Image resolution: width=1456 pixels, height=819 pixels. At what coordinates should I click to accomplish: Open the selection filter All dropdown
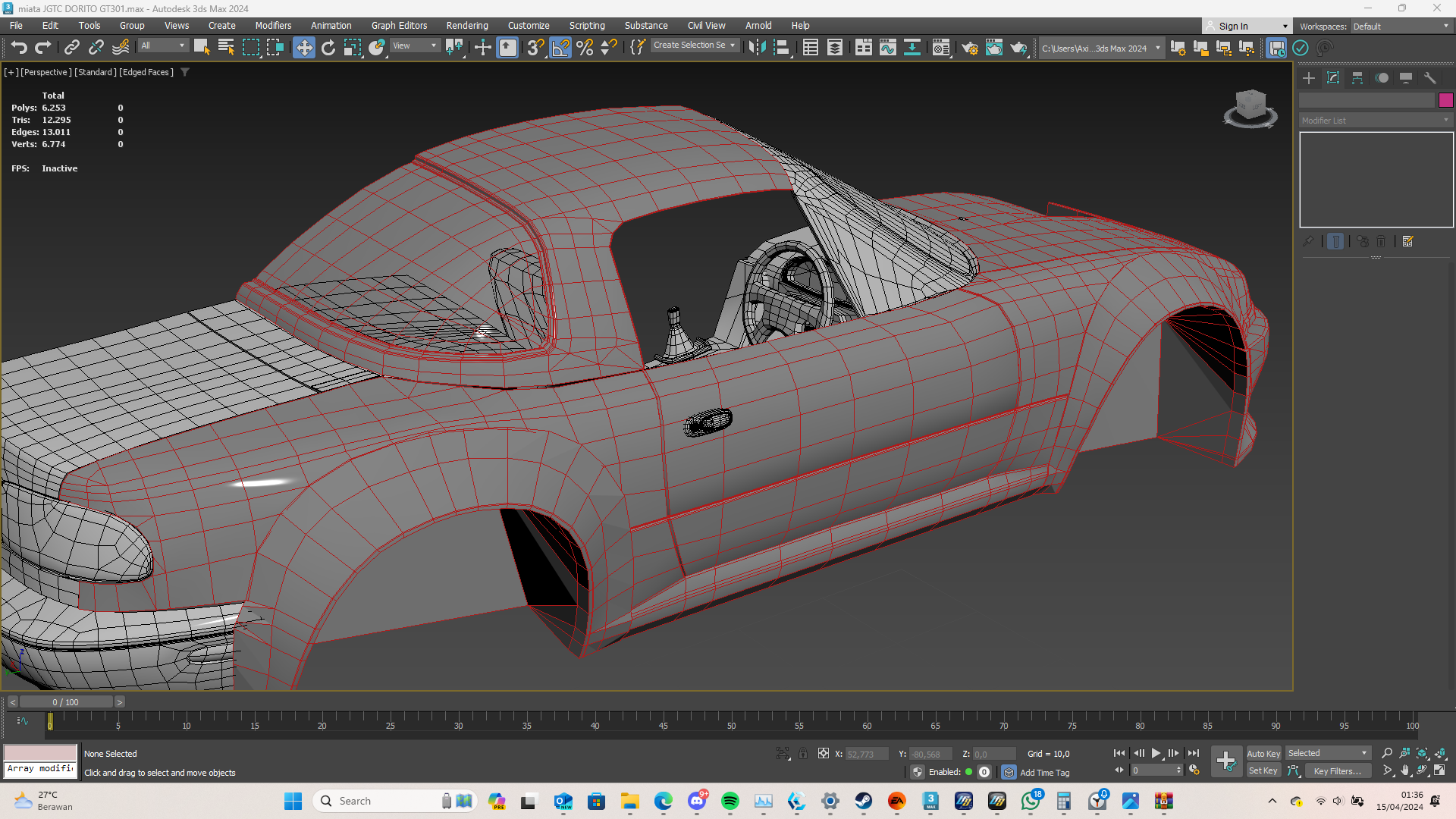pyautogui.click(x=162, y=45)
